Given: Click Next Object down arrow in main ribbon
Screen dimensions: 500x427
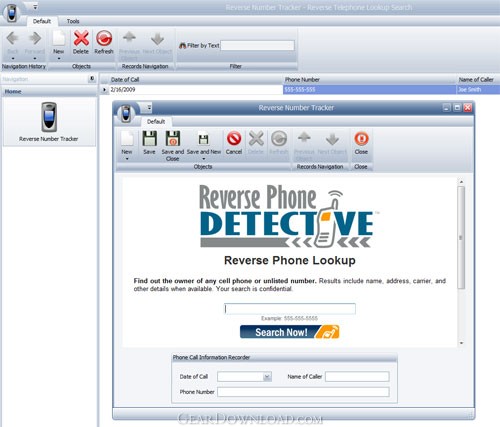Looking at the screenshot, I should pyautogui.click(x=157, y=39).
